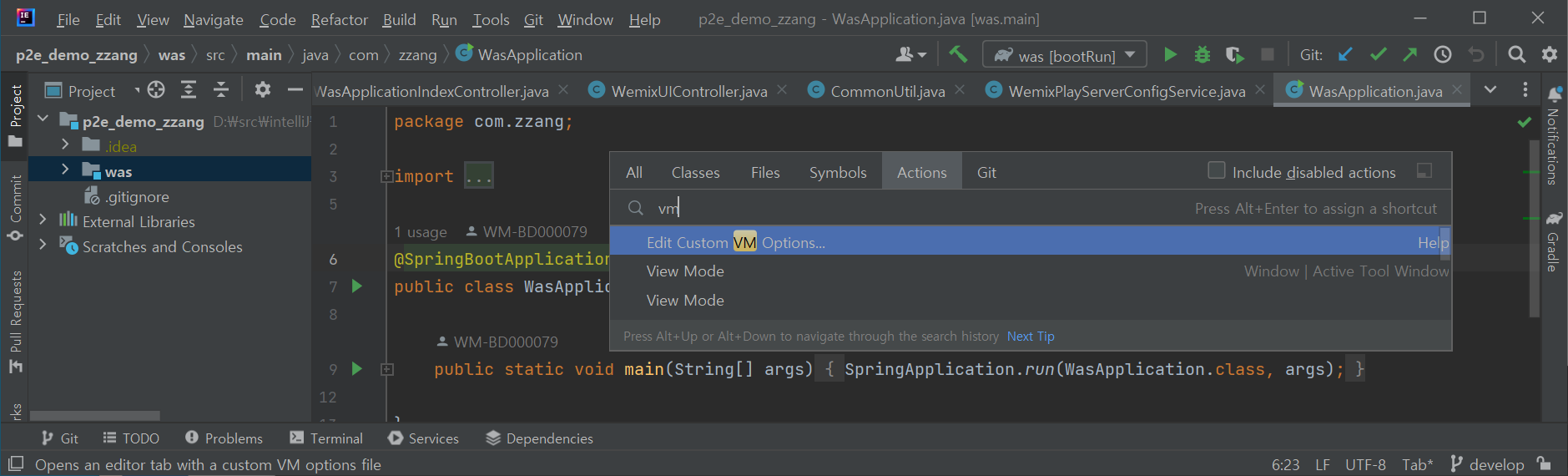This screenshot has height=476, width=1568.
Task: Hide the Project panel with minus icon
Action: pyautogui.click(x=295, y=89)
